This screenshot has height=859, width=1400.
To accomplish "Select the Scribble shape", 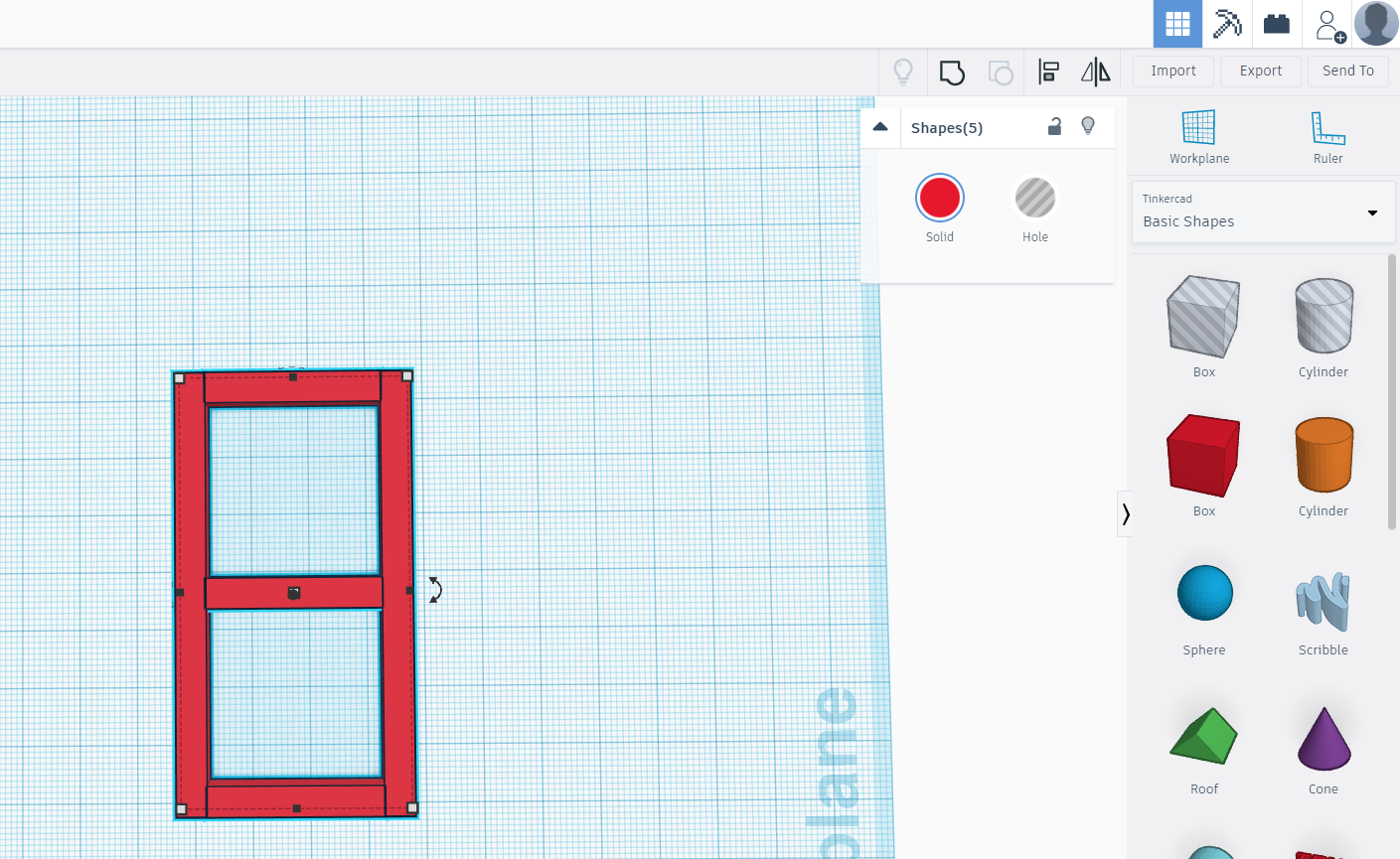I will (x=1322, y=603).
